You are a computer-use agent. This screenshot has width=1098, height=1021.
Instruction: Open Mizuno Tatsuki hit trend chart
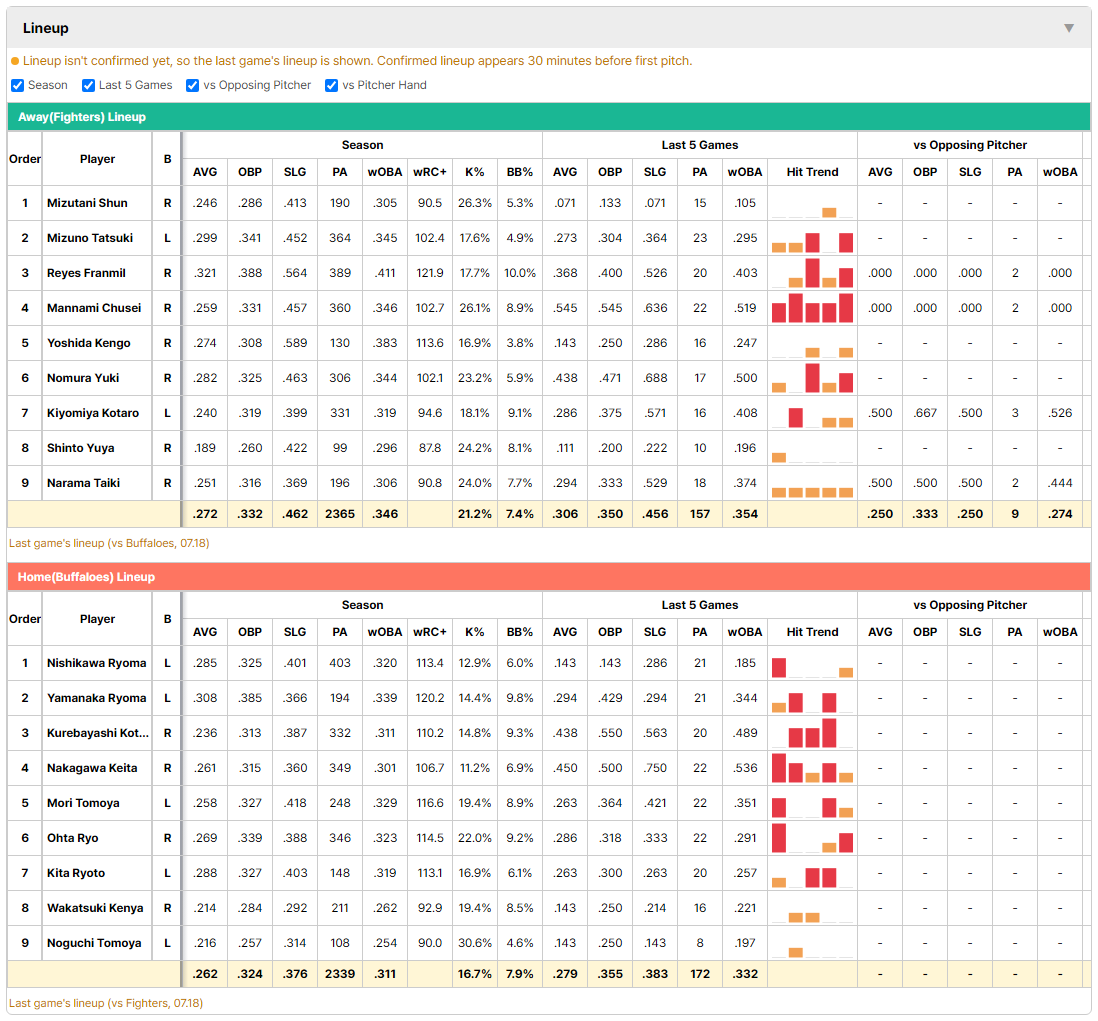click(x=812, y=238)
